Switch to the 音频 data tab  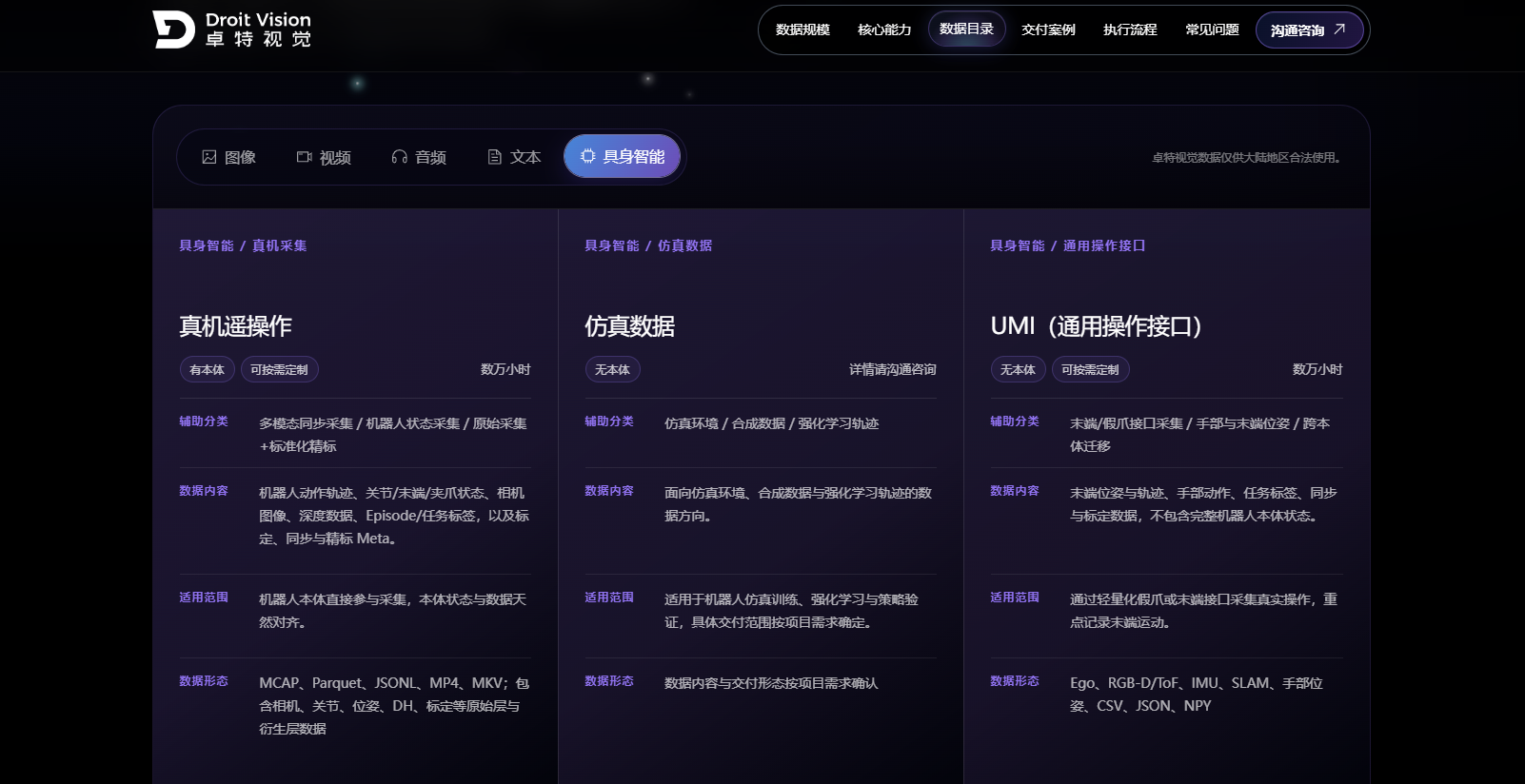[419, 157]
